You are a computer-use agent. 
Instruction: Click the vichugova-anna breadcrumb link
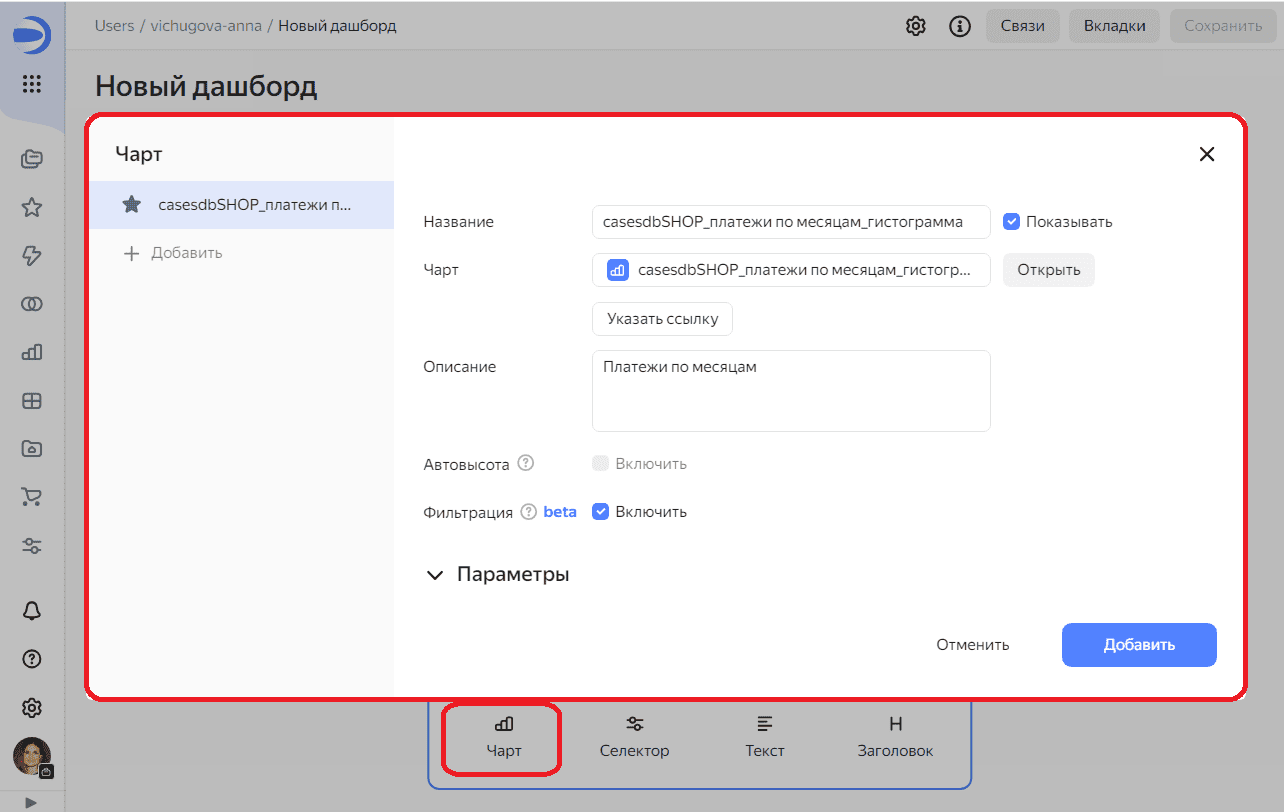pyautogui.click(x=206, y=26)
